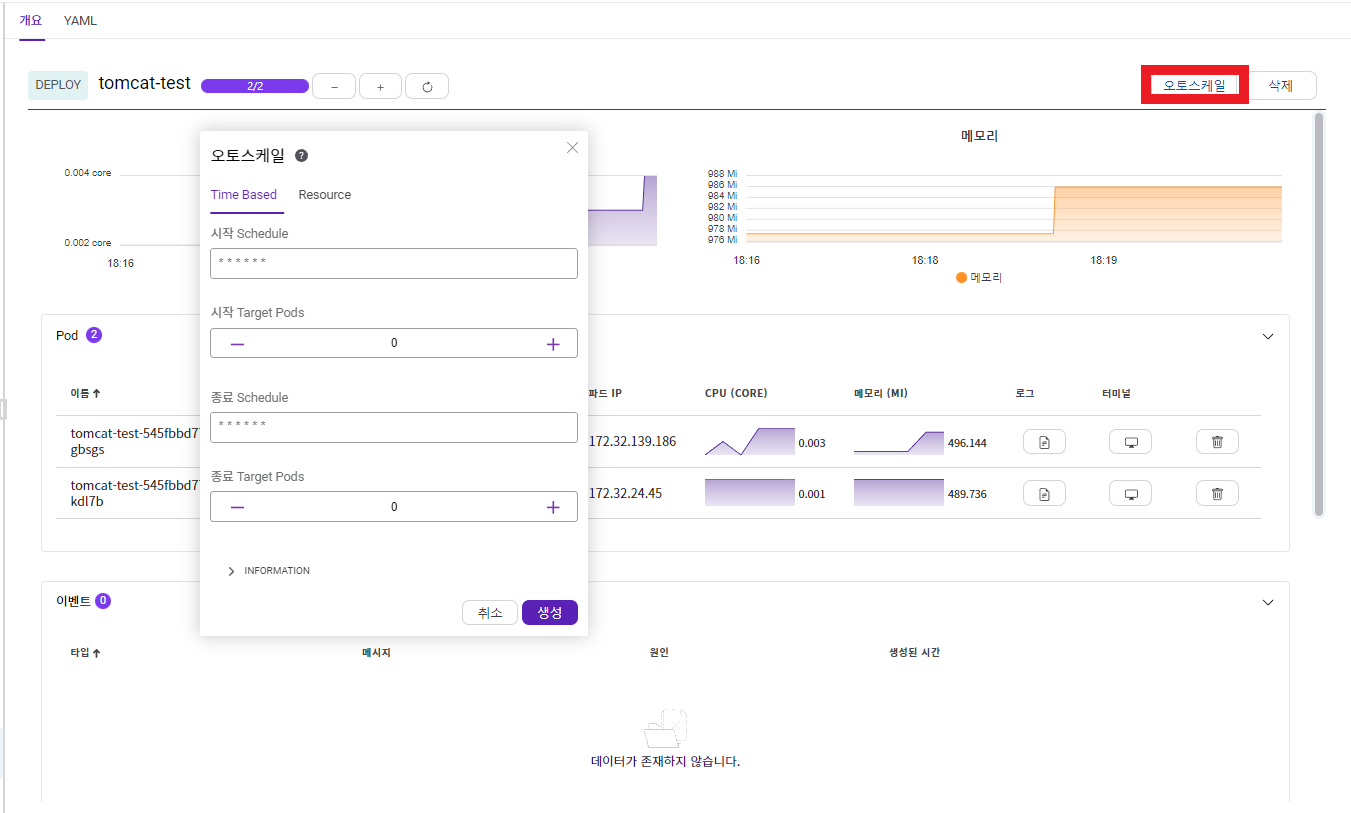The width and height of the screenshot is (1351, 813).
Task: Collapse the 이벤트 section chevron
Action: click(1268, 602)
